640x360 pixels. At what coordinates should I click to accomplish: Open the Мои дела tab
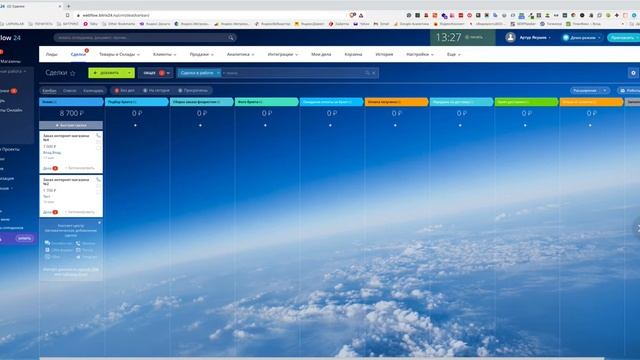[321, 54]
